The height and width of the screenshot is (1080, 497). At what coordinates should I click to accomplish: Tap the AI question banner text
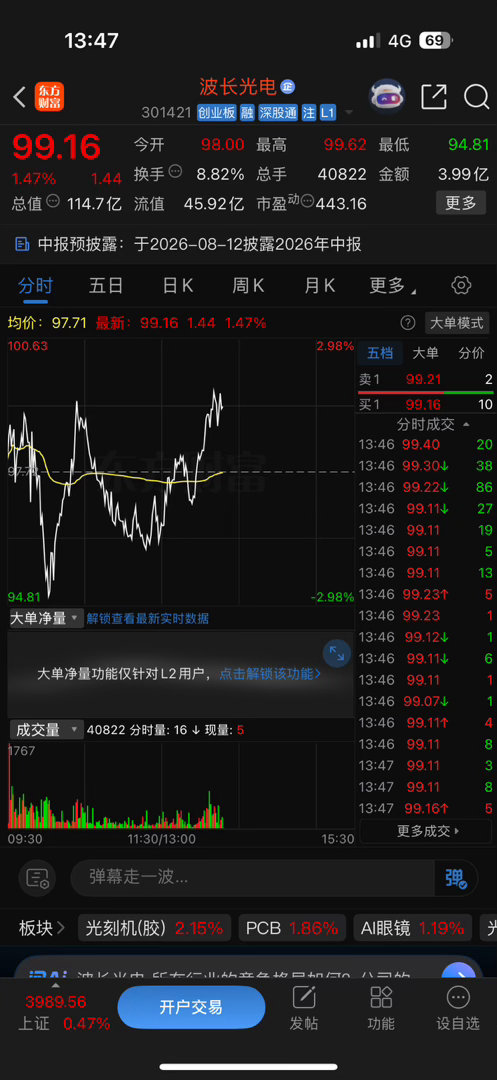click(x=244, y=975)
